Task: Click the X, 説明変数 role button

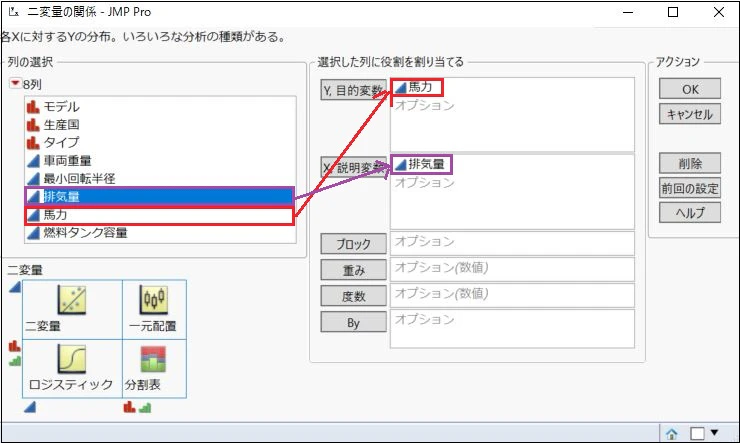Action: 353,167
